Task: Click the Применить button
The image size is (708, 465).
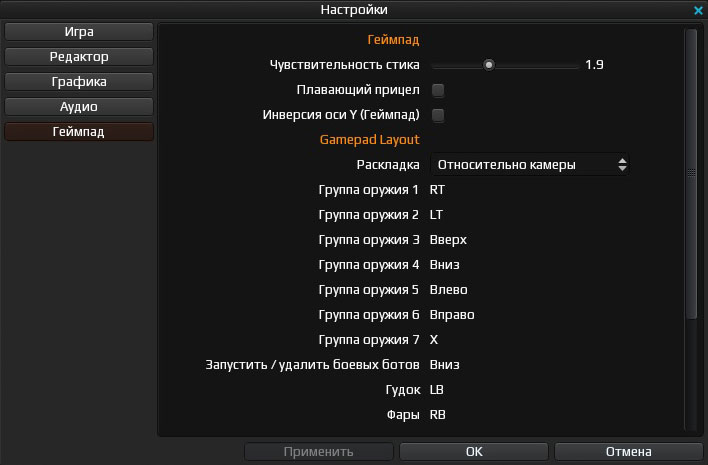Action: pyautogui.click(x=318, y=451)
